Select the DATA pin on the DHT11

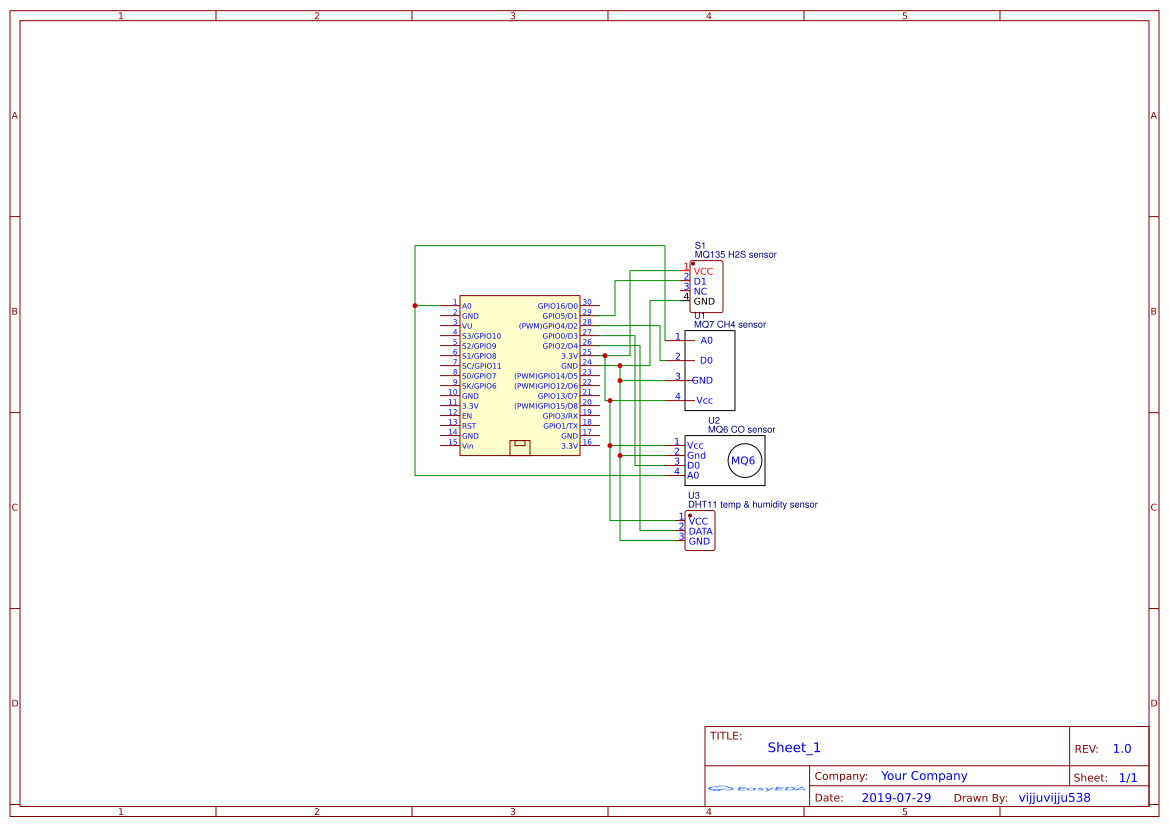click(702, 531)
